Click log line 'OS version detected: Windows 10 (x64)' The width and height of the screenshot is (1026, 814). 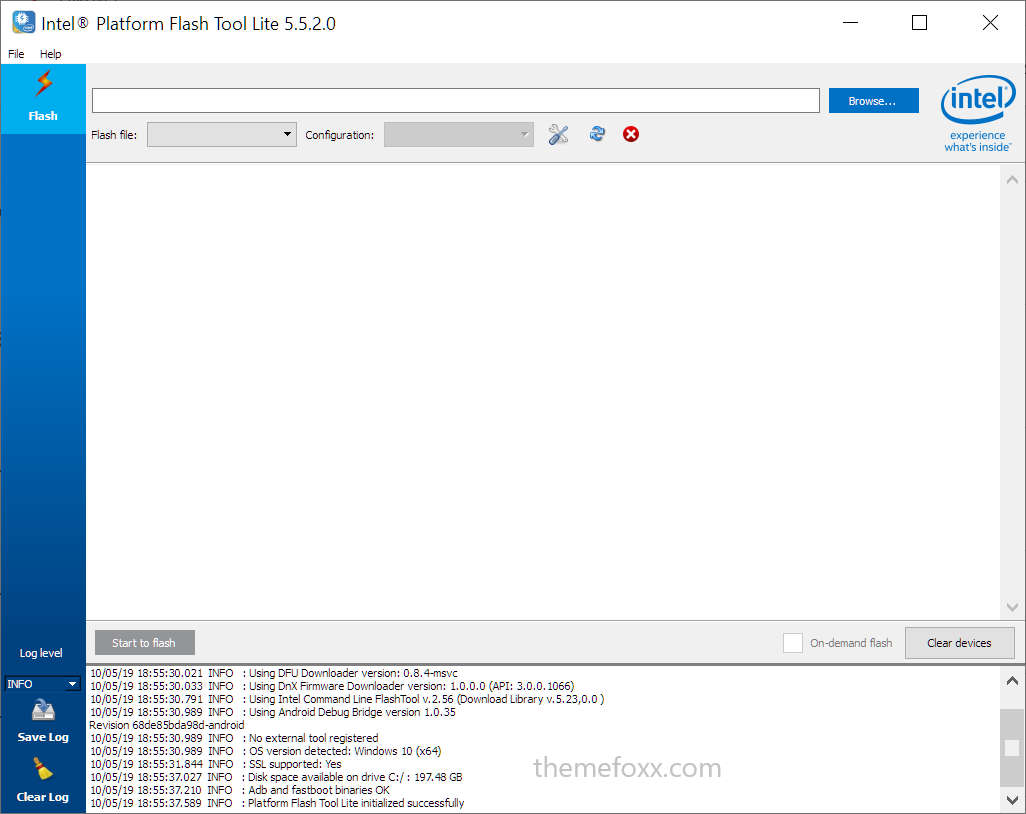[x=265, y=751]
